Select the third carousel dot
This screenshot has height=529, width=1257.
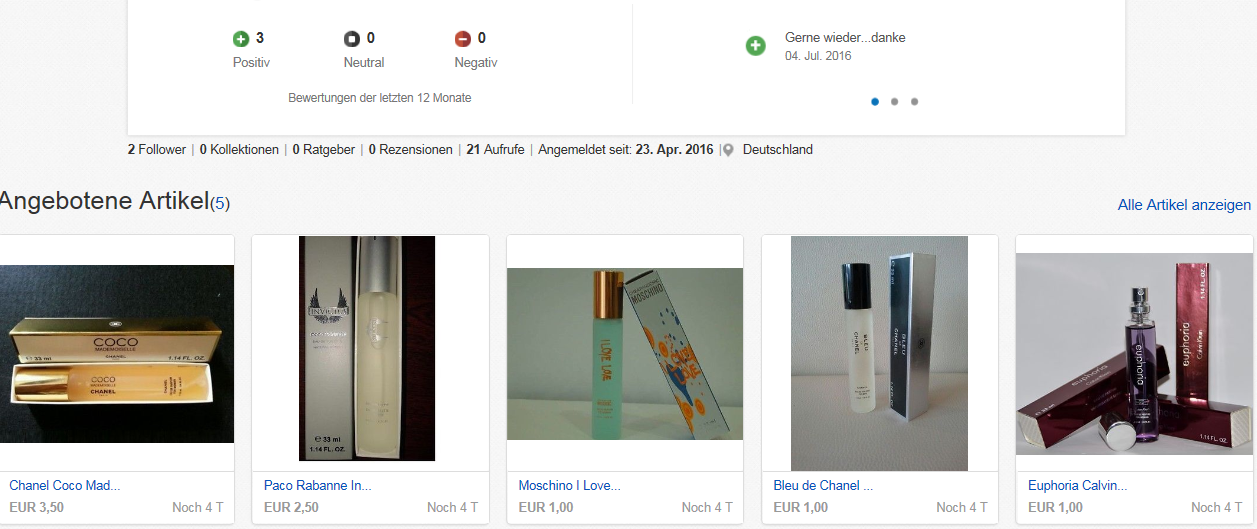914,101
